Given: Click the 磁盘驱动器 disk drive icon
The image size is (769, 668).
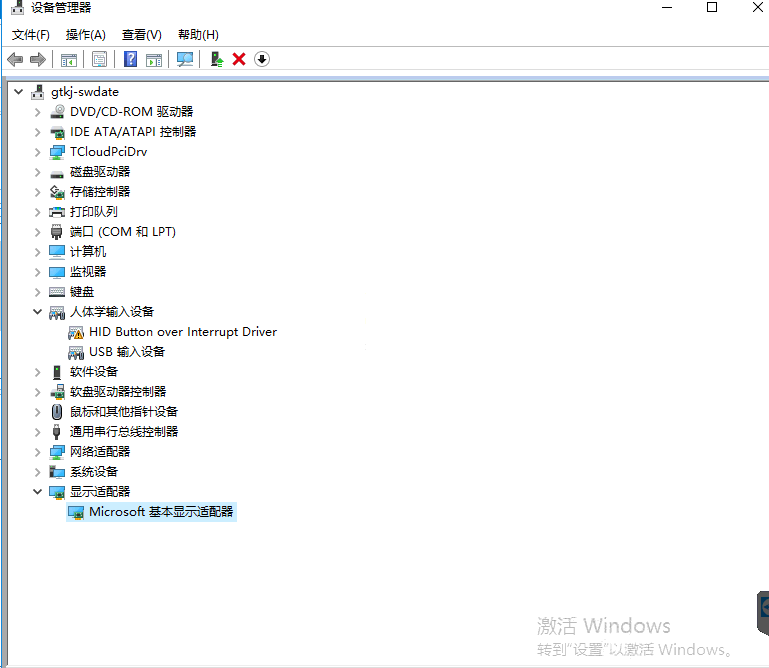Looking at the screenshot, I should (57, 173).
